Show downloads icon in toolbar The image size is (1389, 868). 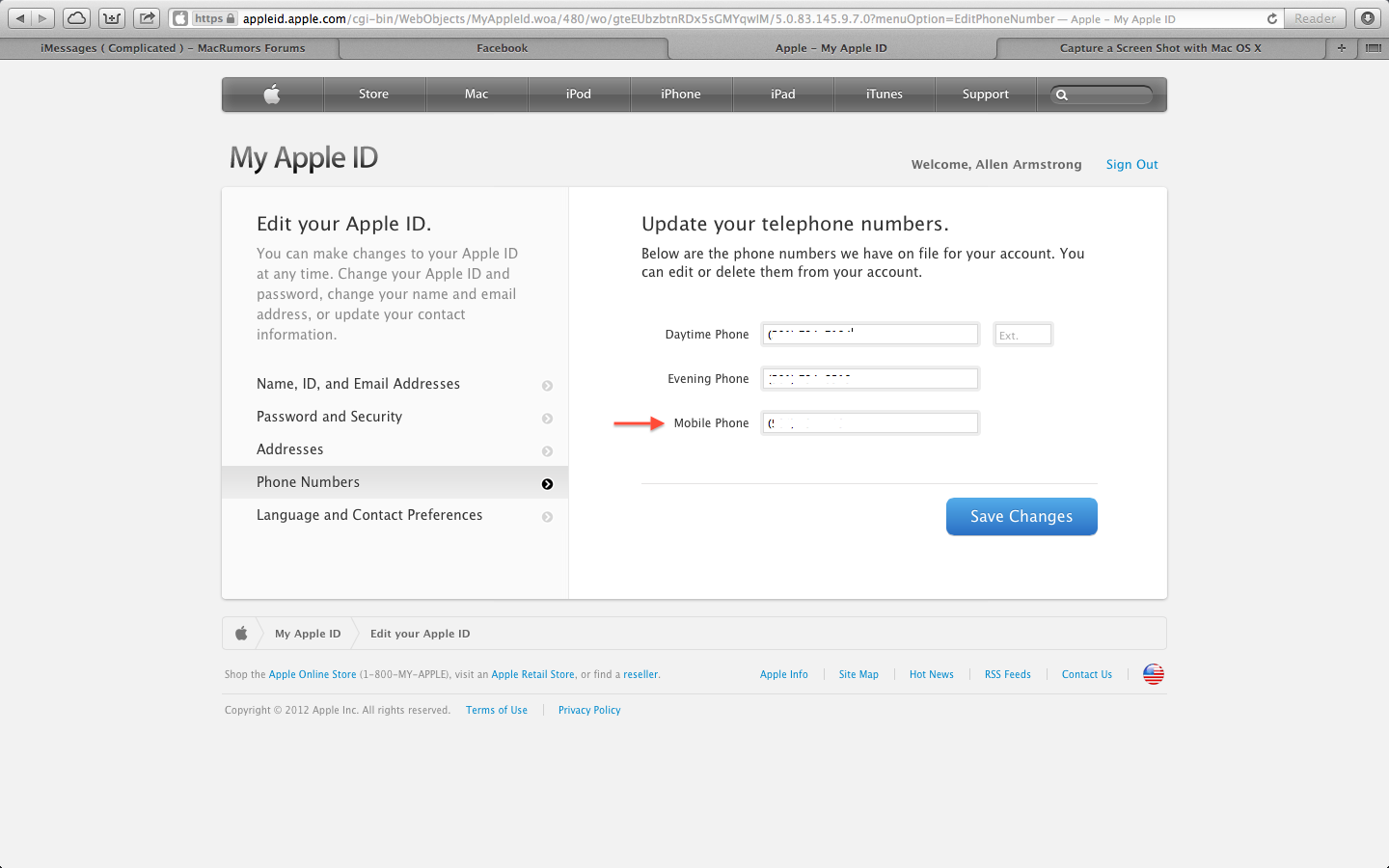(x=1367, y=18)
